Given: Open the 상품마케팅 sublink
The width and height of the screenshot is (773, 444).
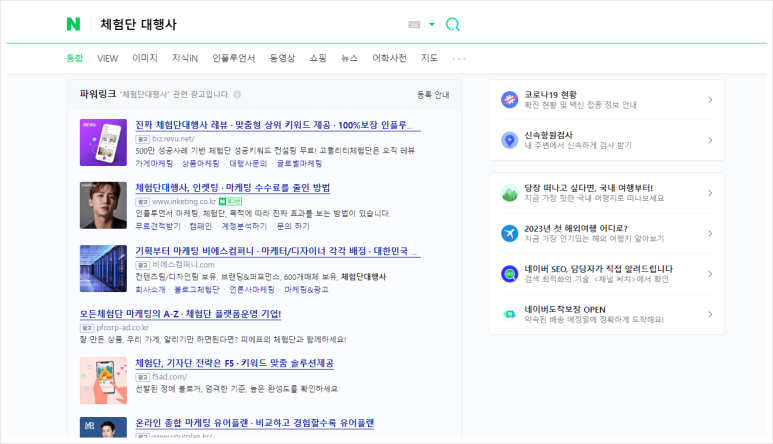Looking at the screenshot, I should (201, 163).
